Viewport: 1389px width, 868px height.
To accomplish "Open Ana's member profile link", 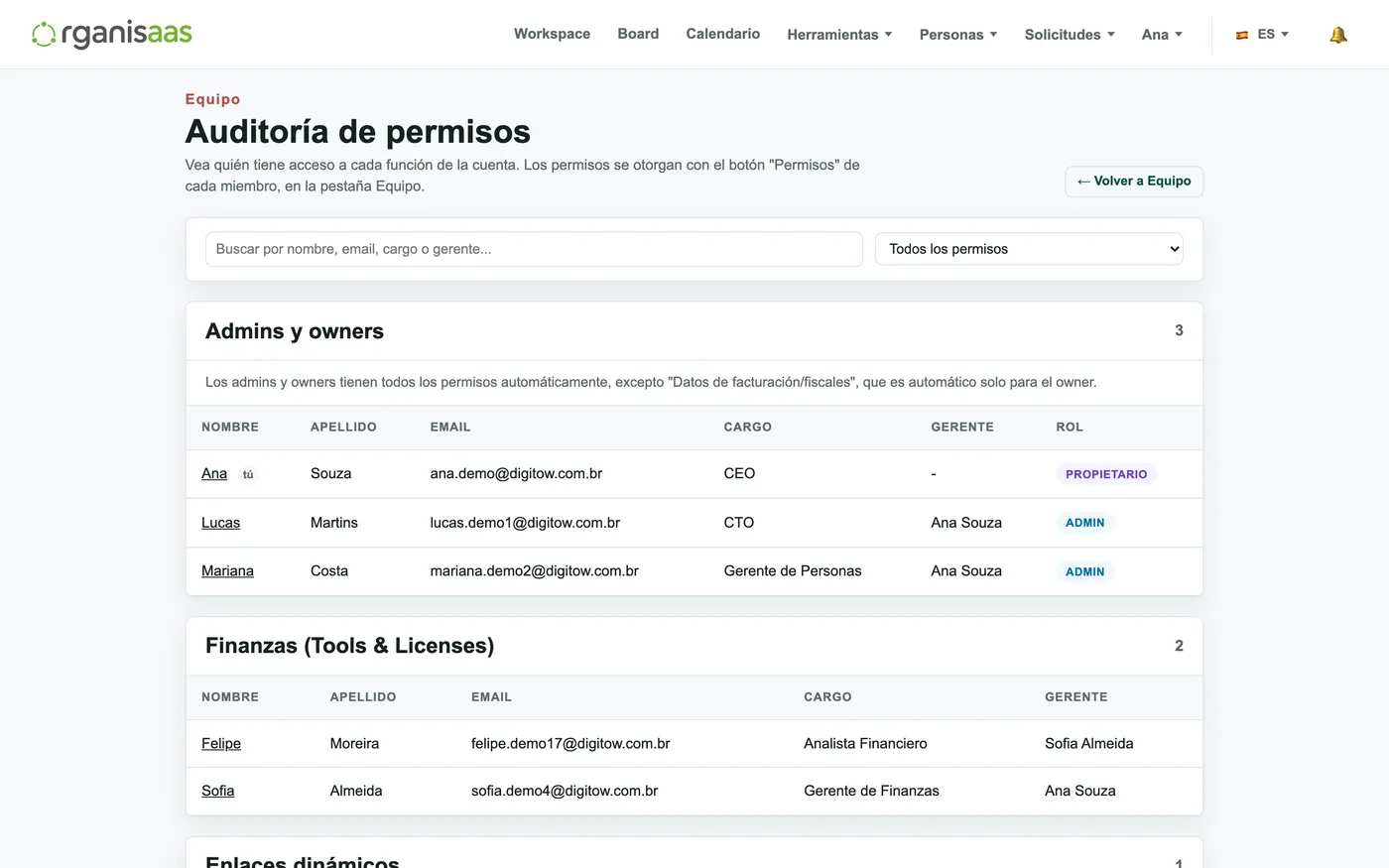I will pos(214,474).
